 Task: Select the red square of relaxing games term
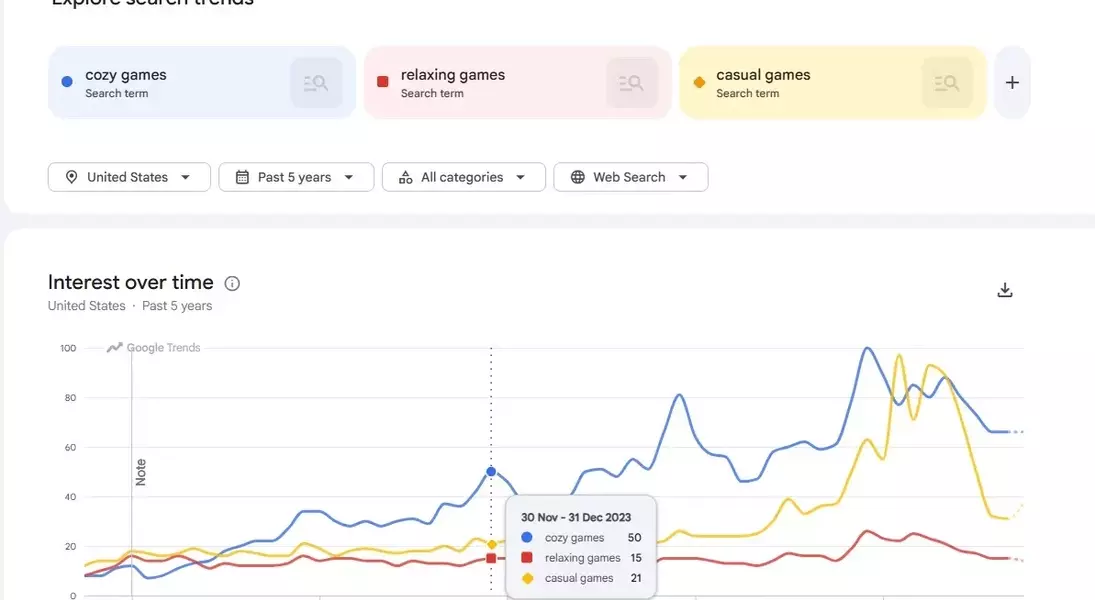[x=383, y=82]
